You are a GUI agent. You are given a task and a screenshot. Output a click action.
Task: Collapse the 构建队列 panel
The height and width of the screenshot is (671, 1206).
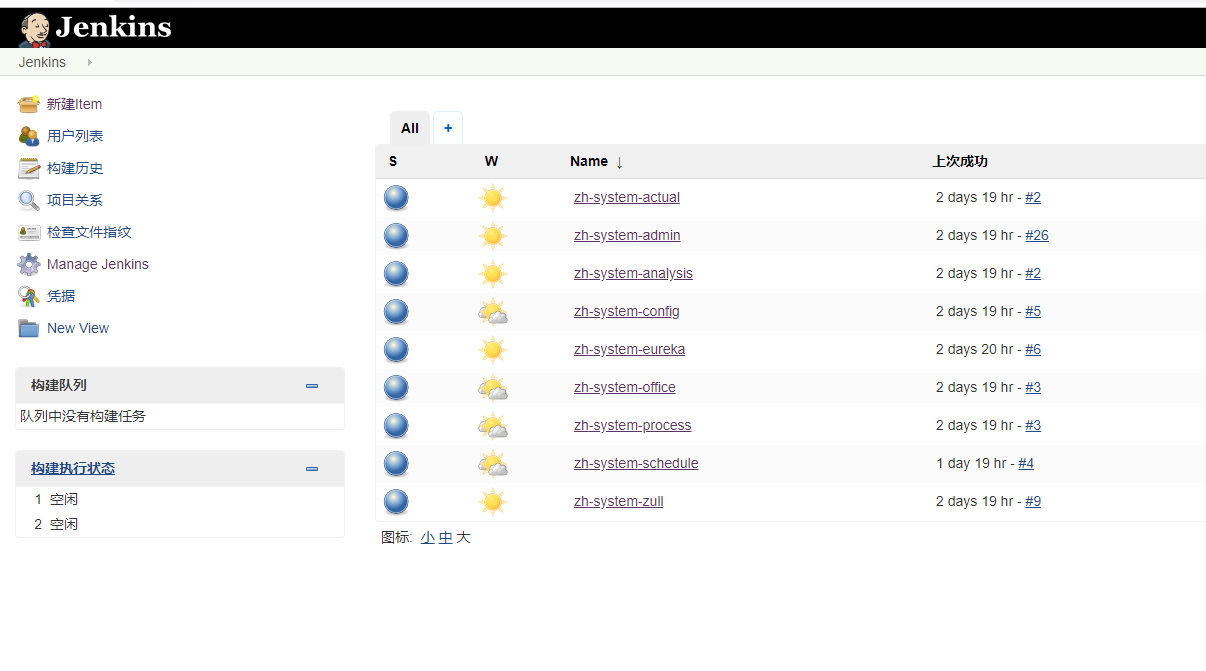pyautogui.click(x=312, y=385)
